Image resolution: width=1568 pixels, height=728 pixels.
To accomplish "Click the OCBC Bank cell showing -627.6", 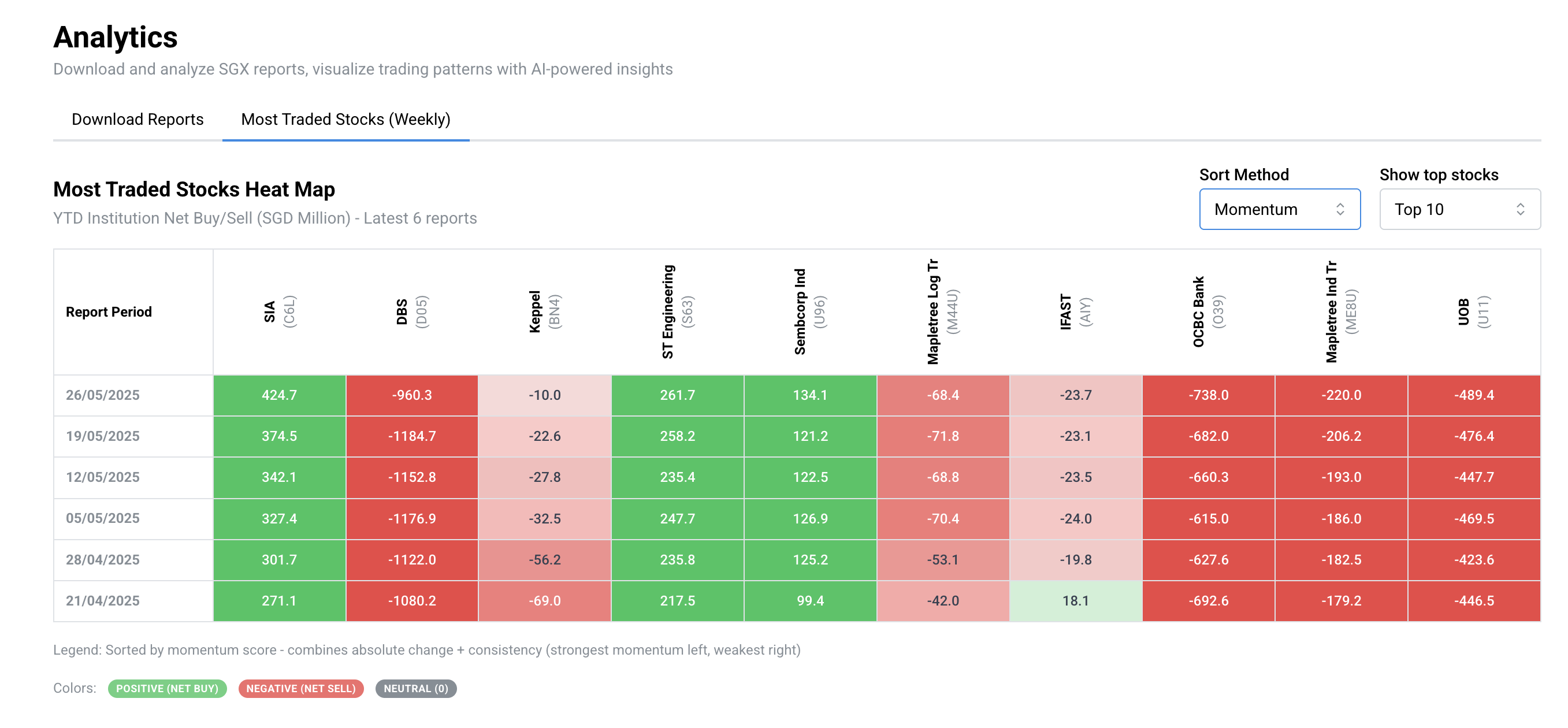I will pos(1208,560).
